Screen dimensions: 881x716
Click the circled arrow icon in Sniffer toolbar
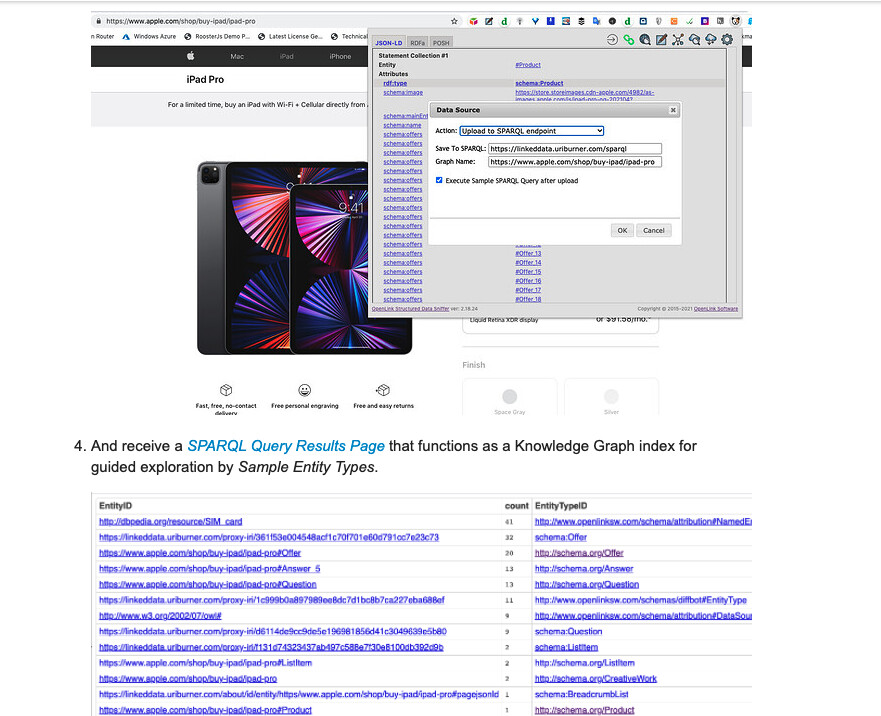click(612, 39)
